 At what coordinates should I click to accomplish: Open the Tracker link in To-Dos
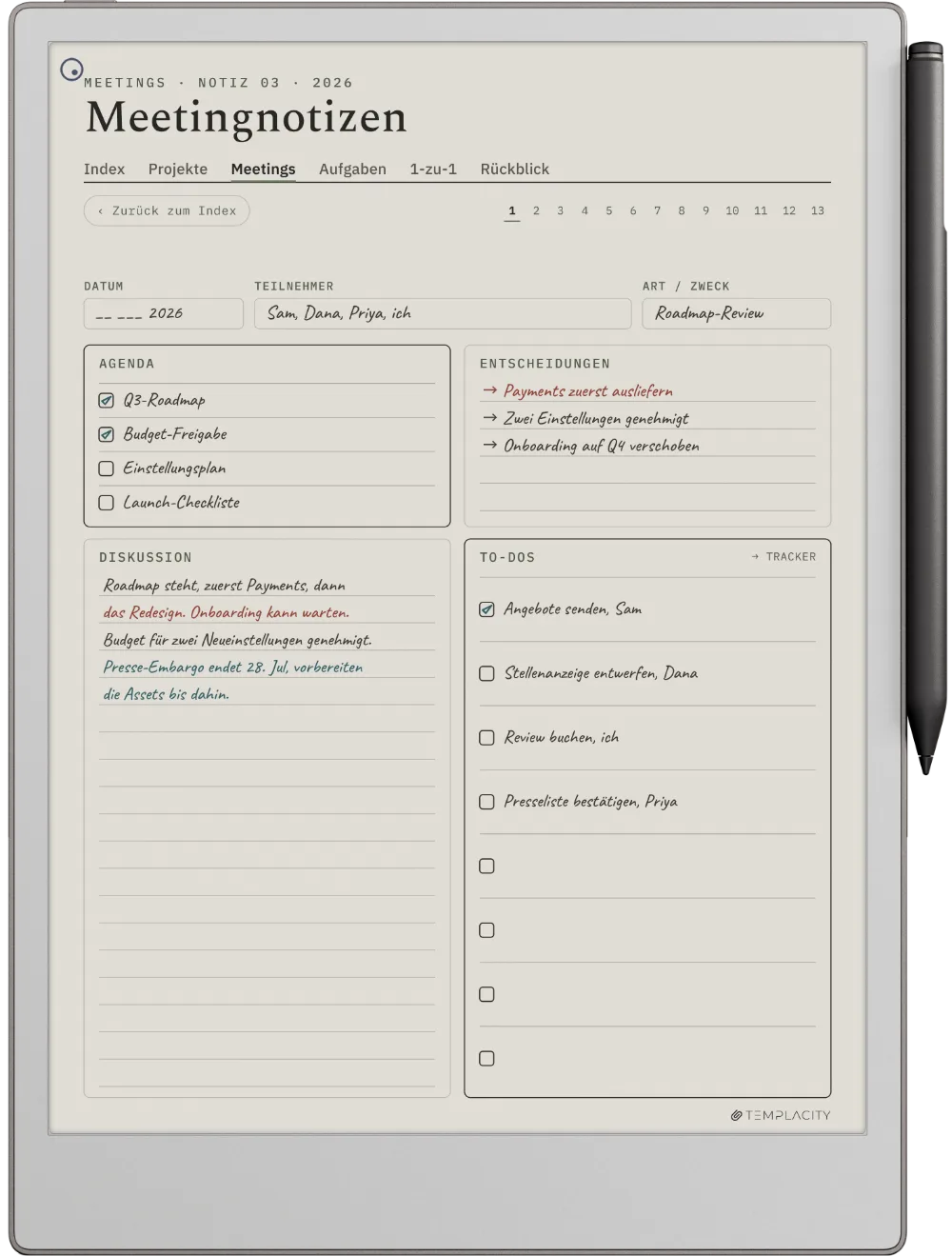783,557
